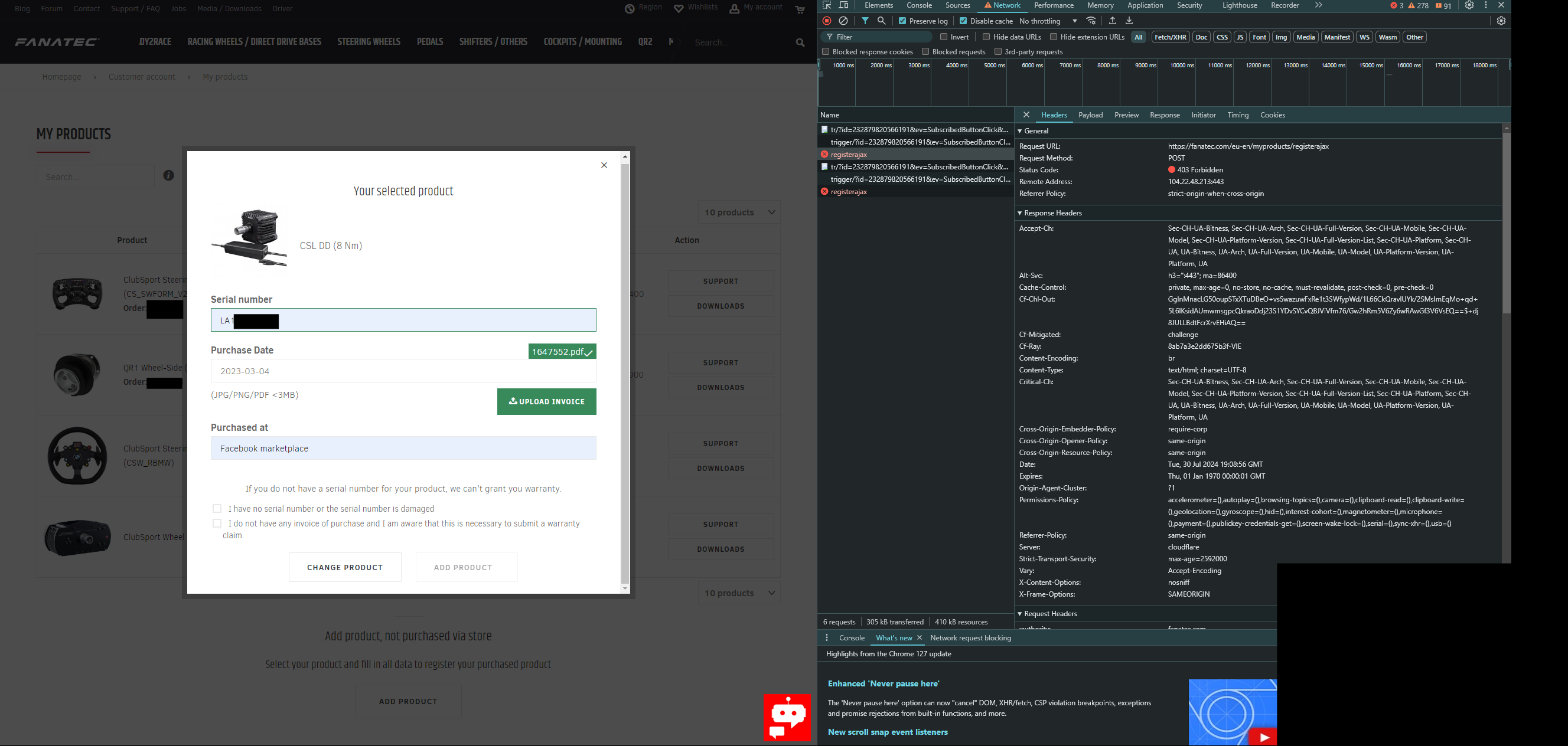This screenshot has width=1568, height=746.
Task: Enable the Invert filter checkbox
Action: [x=944, y=37]
